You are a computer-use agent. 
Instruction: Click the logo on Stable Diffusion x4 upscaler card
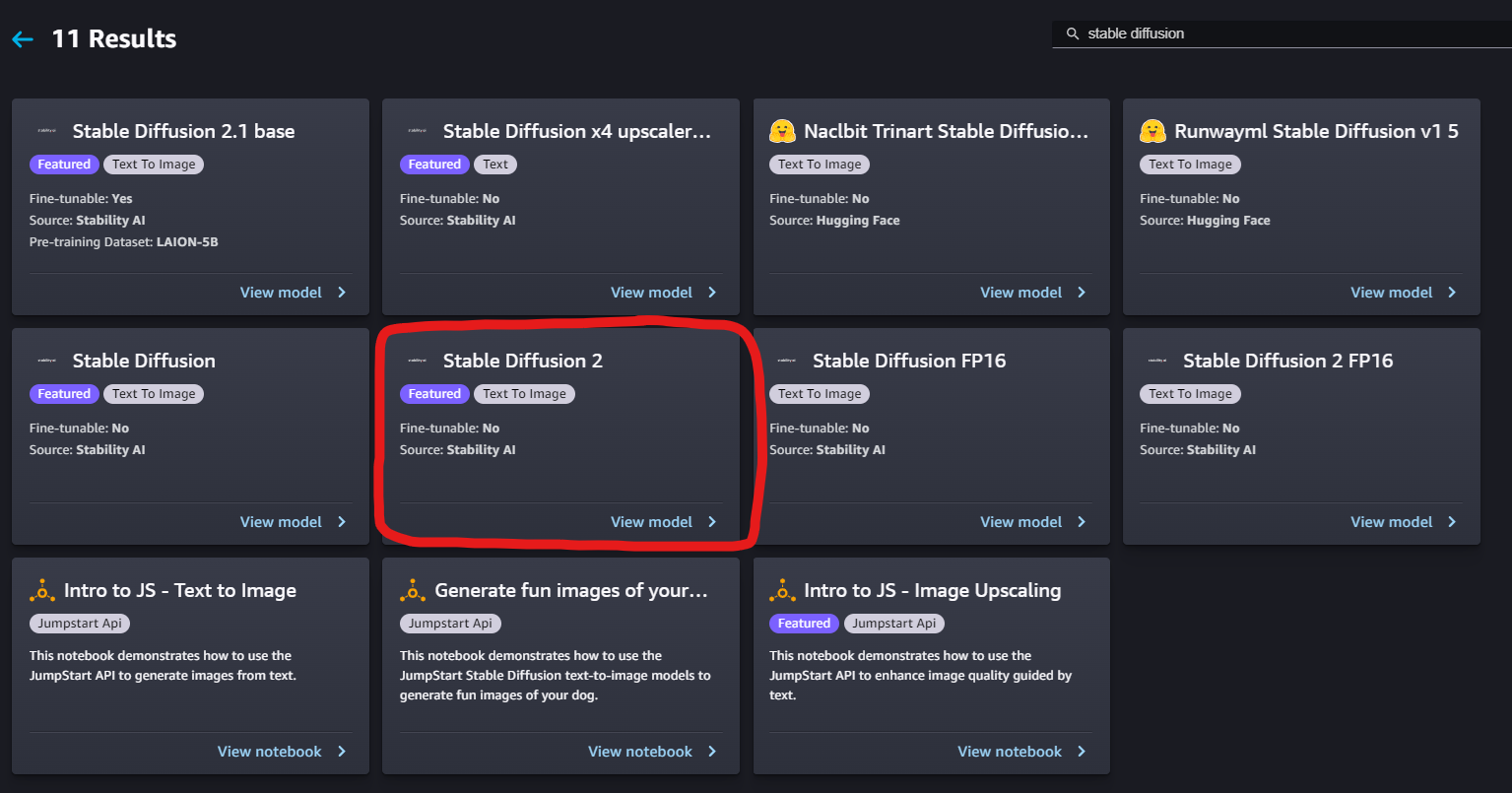417,131
